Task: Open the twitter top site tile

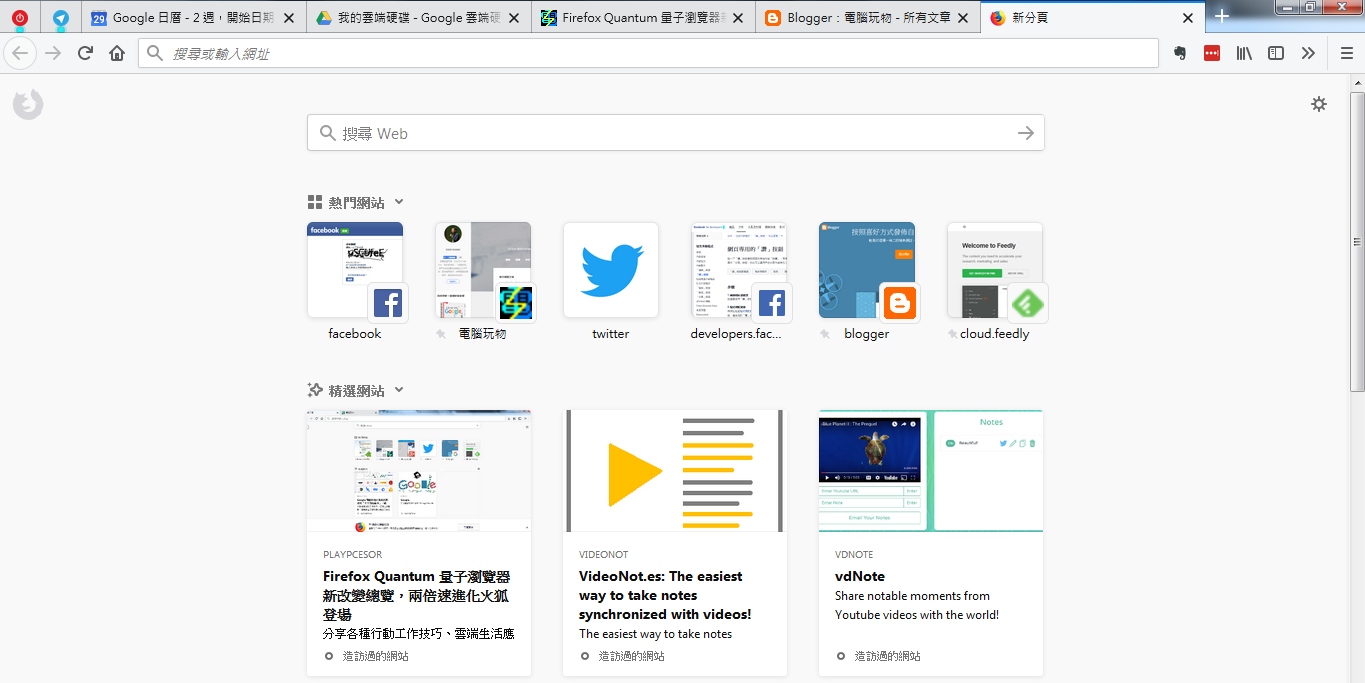Action: coord(611,270)
